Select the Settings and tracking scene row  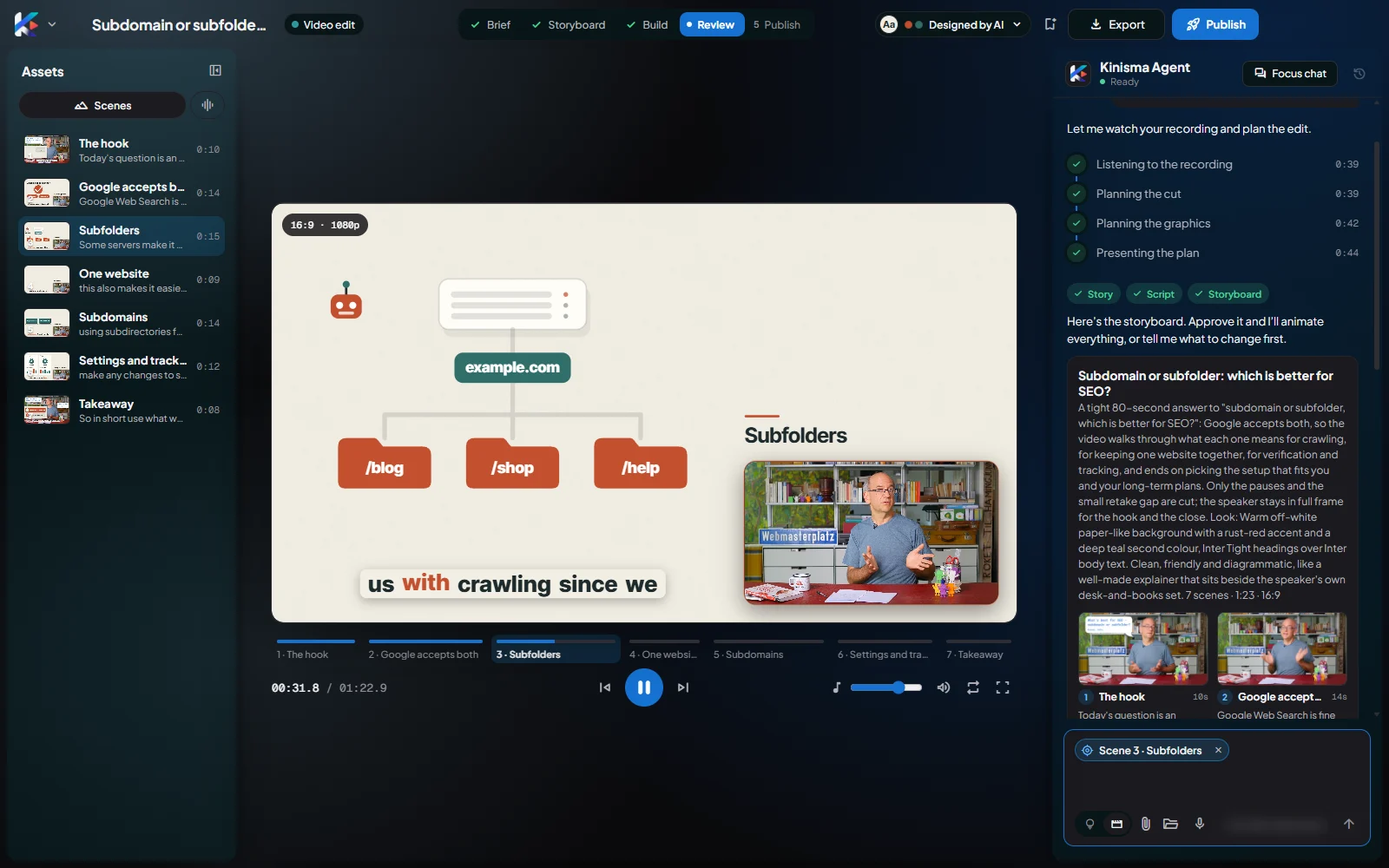click(x=122, y=366)
